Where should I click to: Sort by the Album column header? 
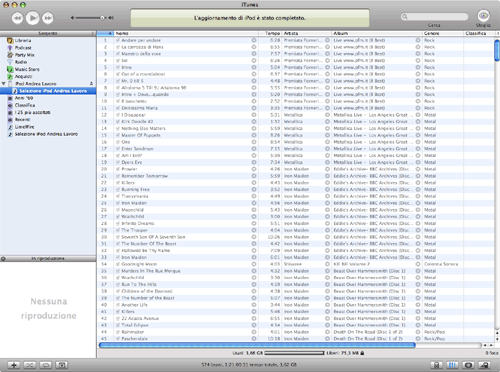[x=377, y=33]
